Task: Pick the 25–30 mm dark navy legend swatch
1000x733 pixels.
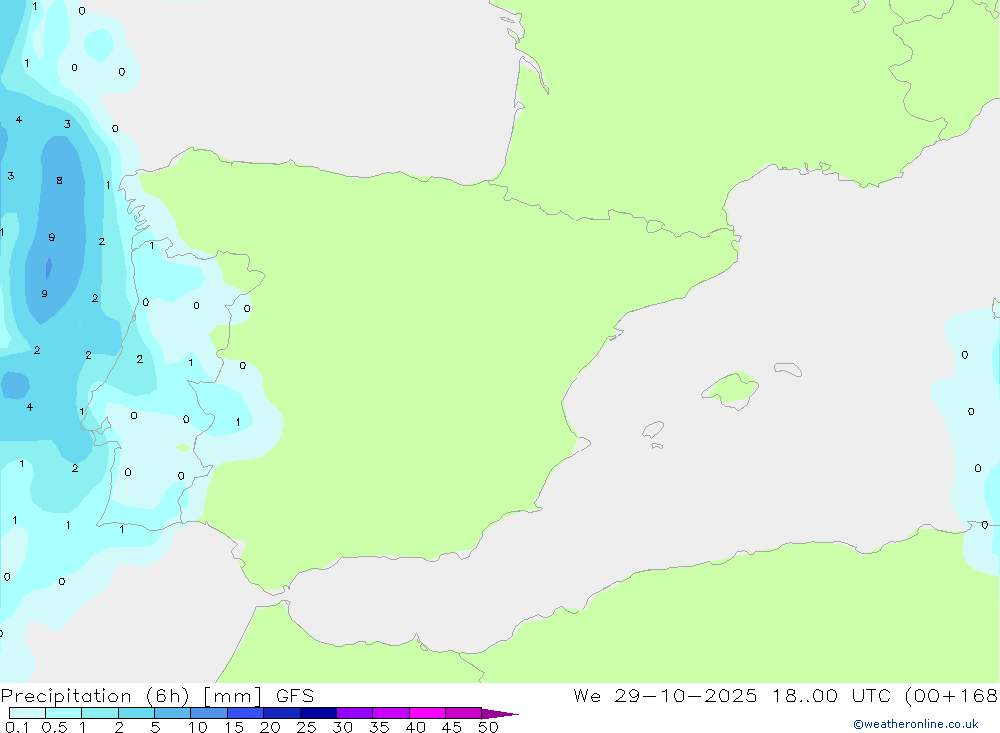Action: (x=318, y=713)
